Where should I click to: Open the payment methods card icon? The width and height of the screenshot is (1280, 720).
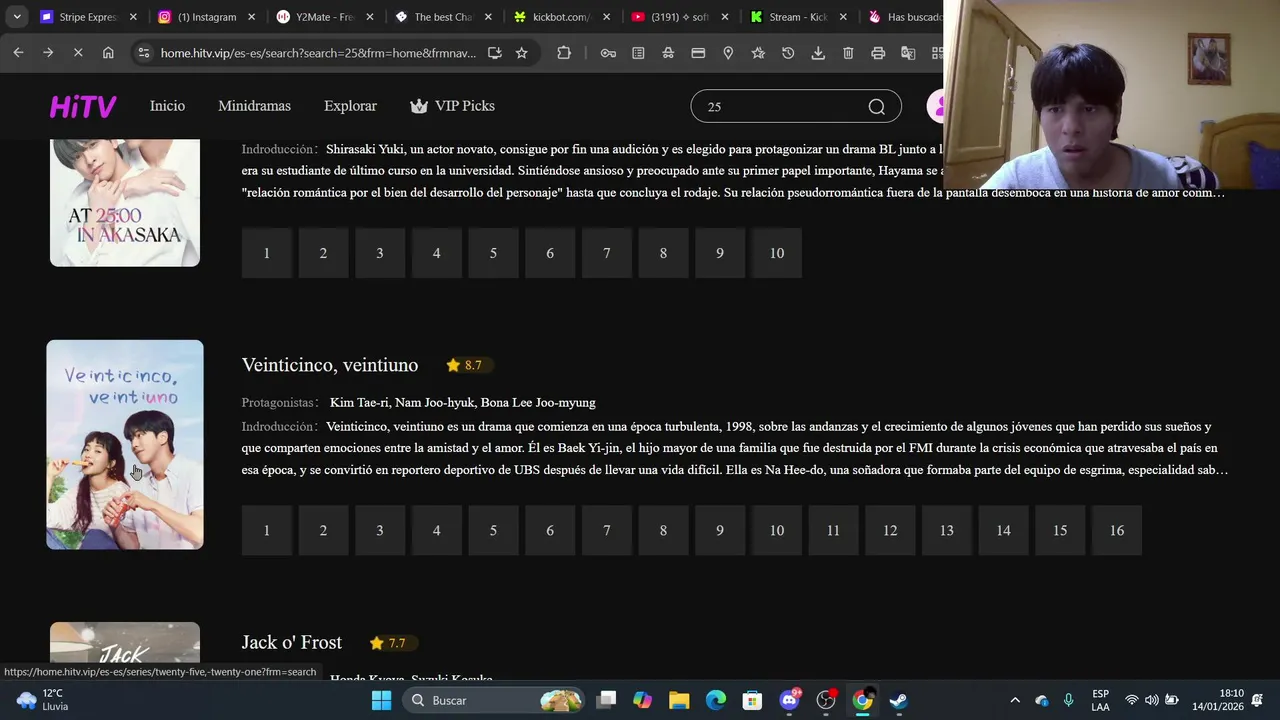tap(698, 53)
